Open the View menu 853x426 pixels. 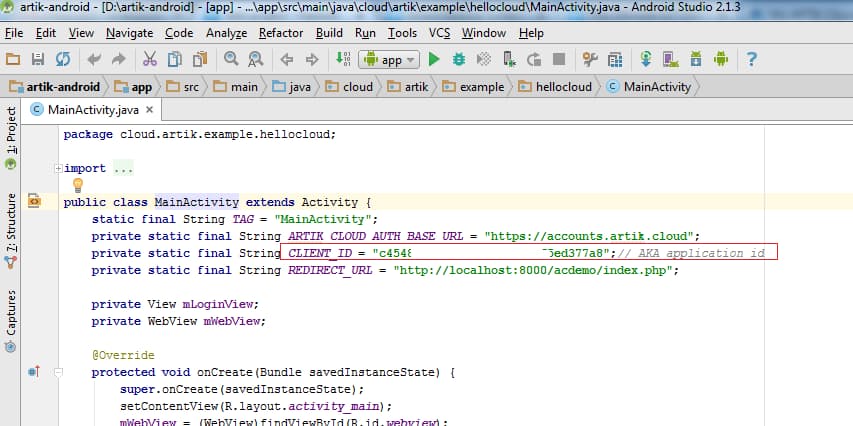click(81, 33)
